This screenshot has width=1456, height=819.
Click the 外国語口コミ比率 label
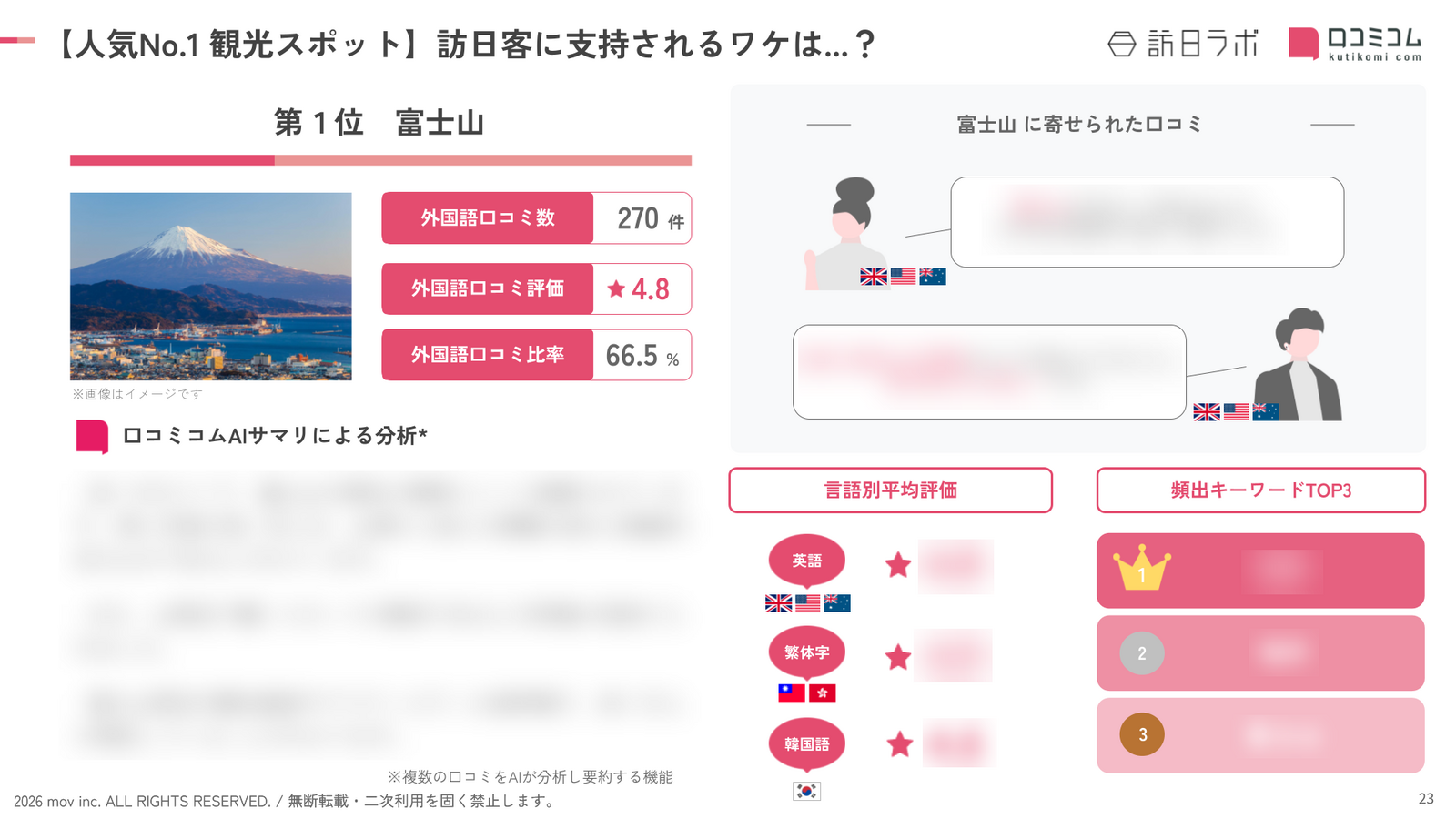click(x=487, y=355)
